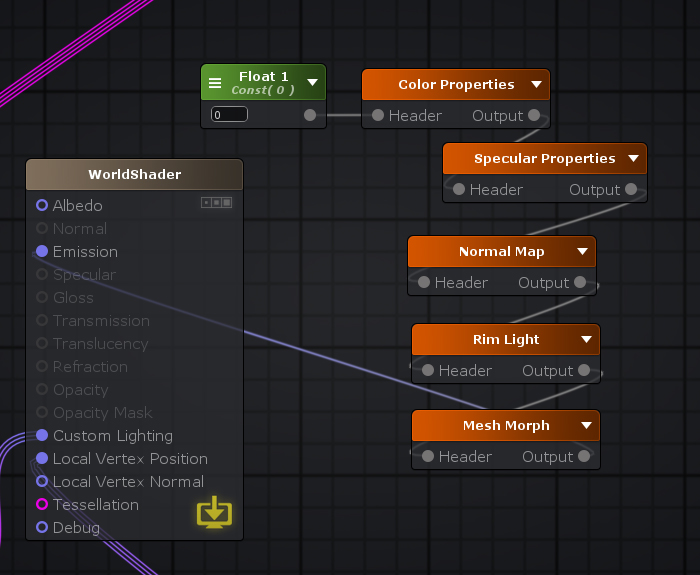Select the Normal Map node title
The height and width of the screenshot is (575, 700).
[x=501, y=251]
